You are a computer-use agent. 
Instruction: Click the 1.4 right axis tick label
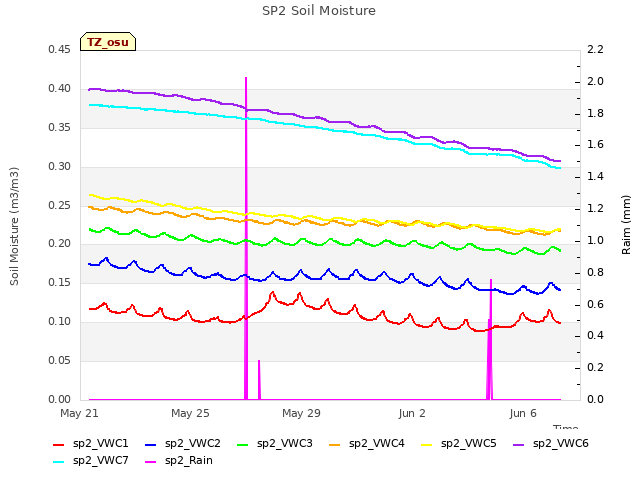596,176
